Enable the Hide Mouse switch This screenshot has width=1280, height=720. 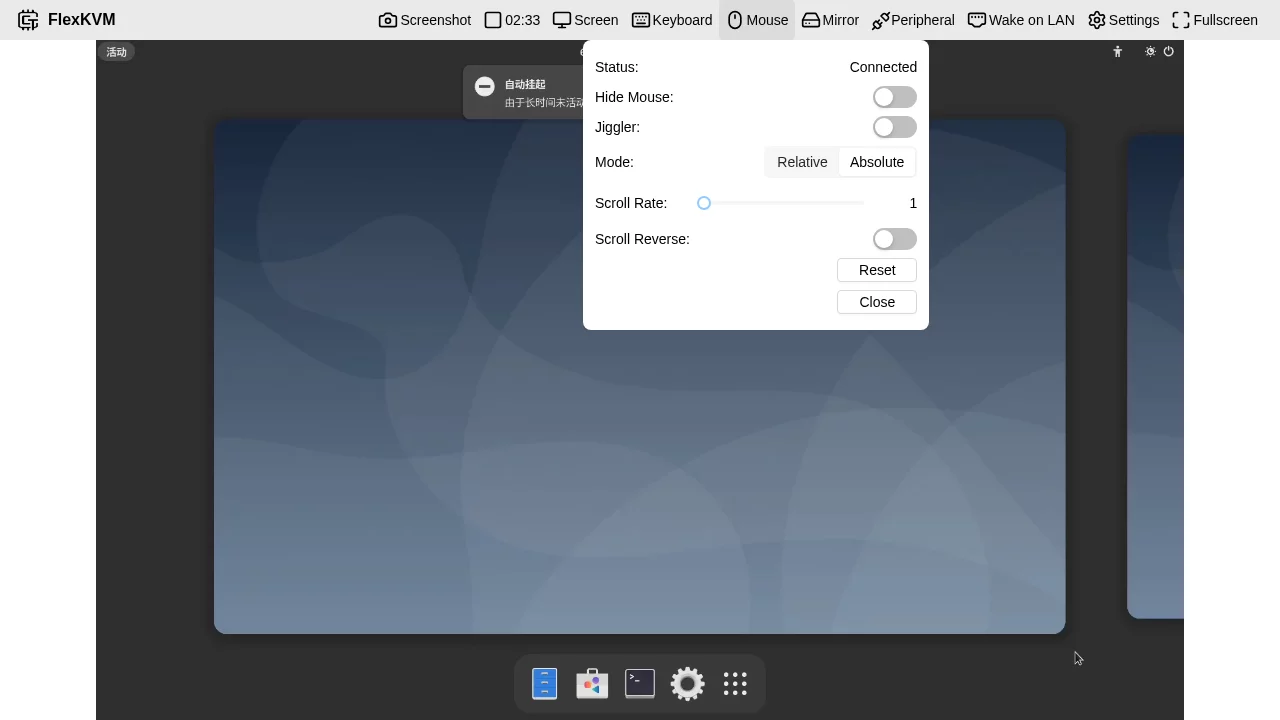894,97
